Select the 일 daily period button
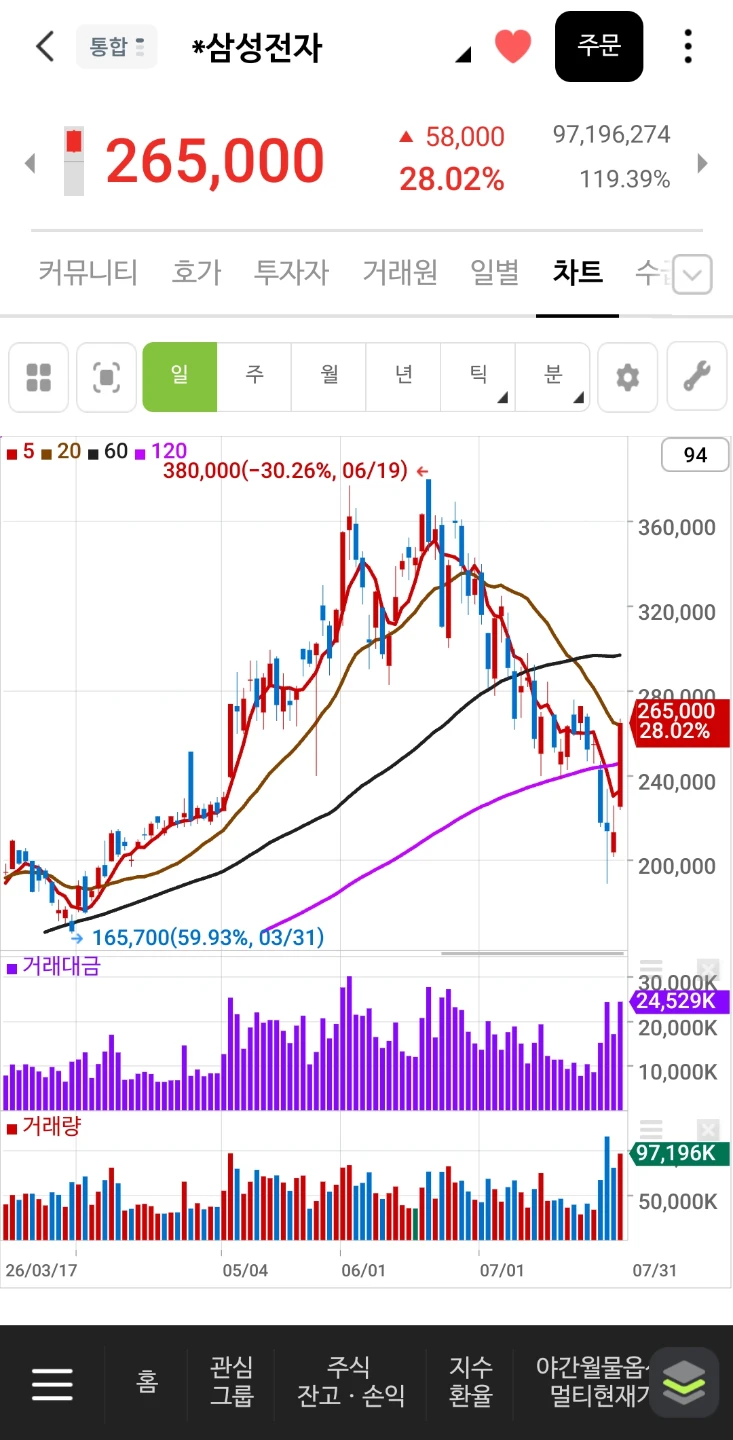 180,377
